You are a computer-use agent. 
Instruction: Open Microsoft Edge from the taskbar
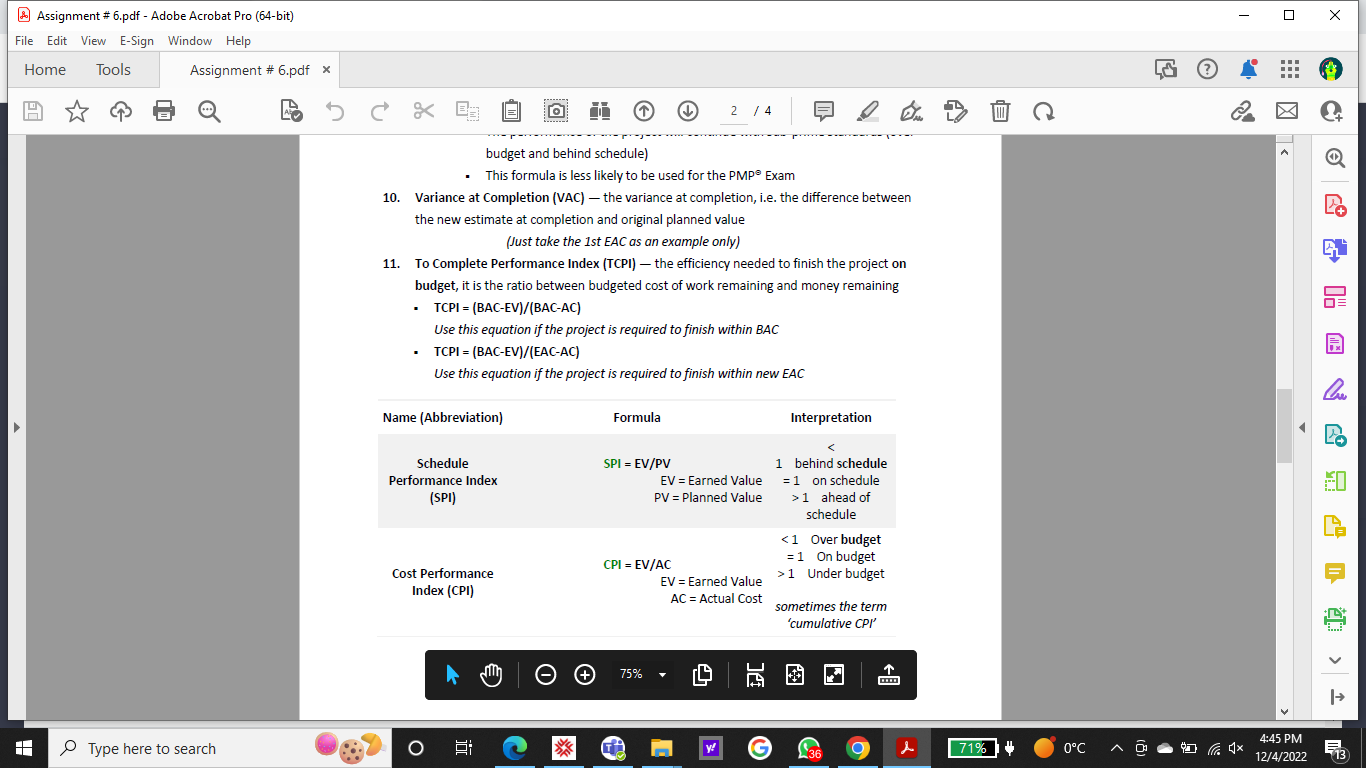[514, 748]
